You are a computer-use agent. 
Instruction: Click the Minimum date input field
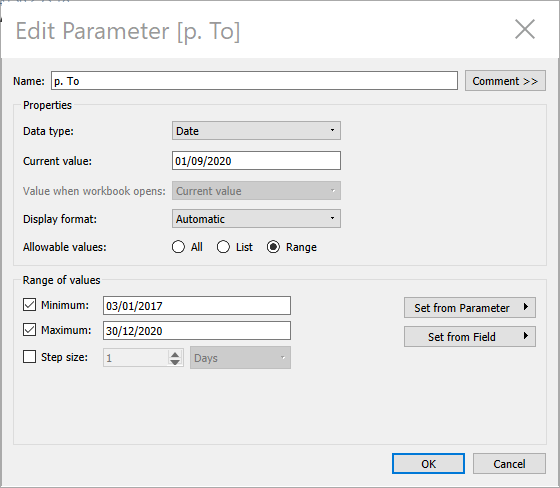coord(197,306)
